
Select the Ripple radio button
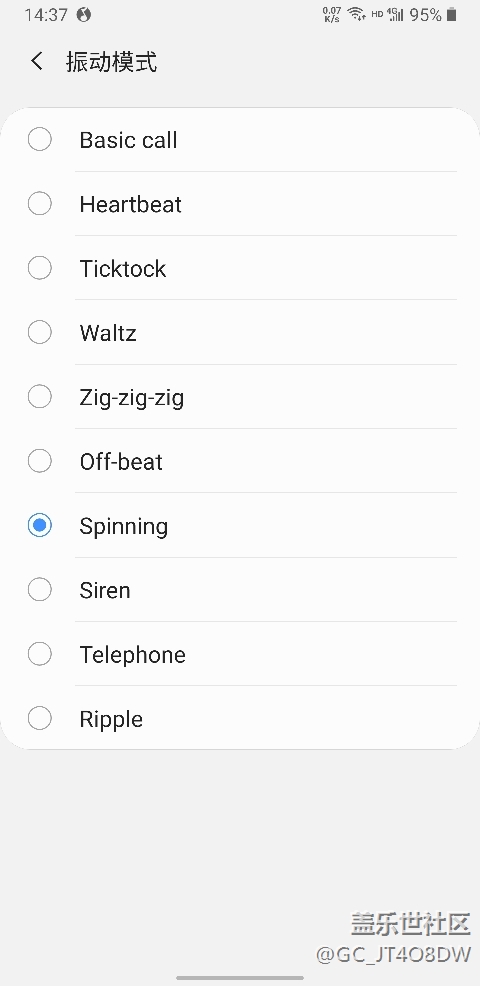40,718
